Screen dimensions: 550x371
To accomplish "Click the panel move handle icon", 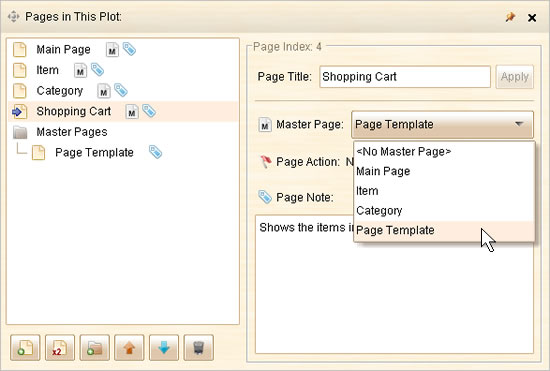I will [x=13, y=16].
